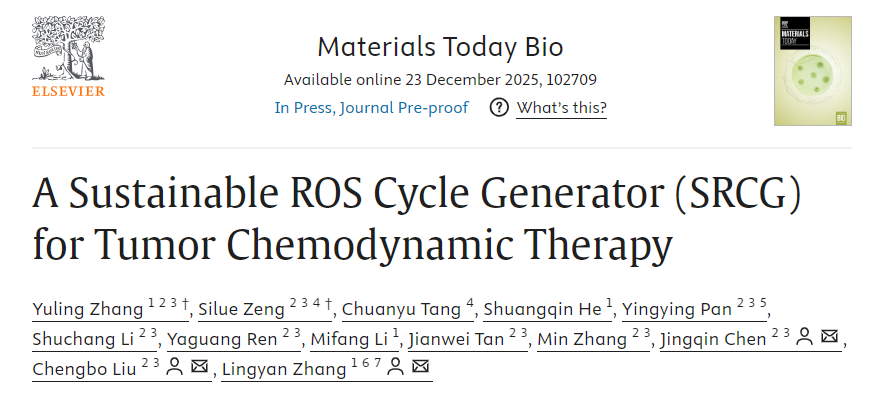Click the question mark help icon
Viewport: 881px width, 406px height.
tap(499, 108)
